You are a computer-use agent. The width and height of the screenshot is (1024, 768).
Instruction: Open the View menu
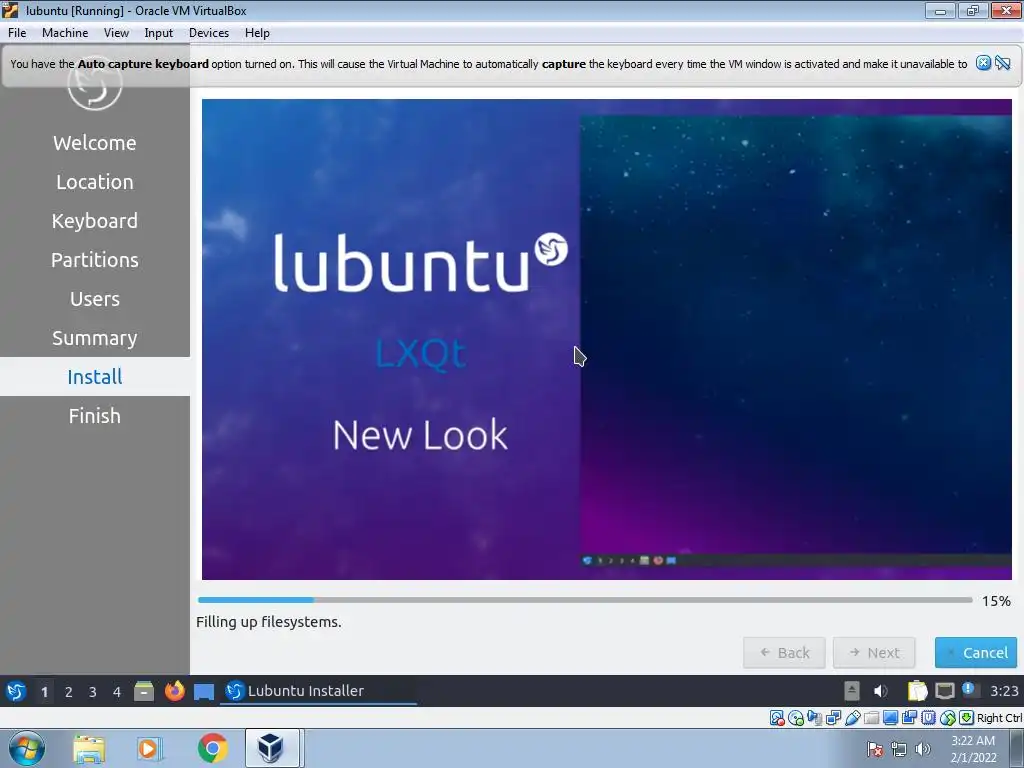116,33
